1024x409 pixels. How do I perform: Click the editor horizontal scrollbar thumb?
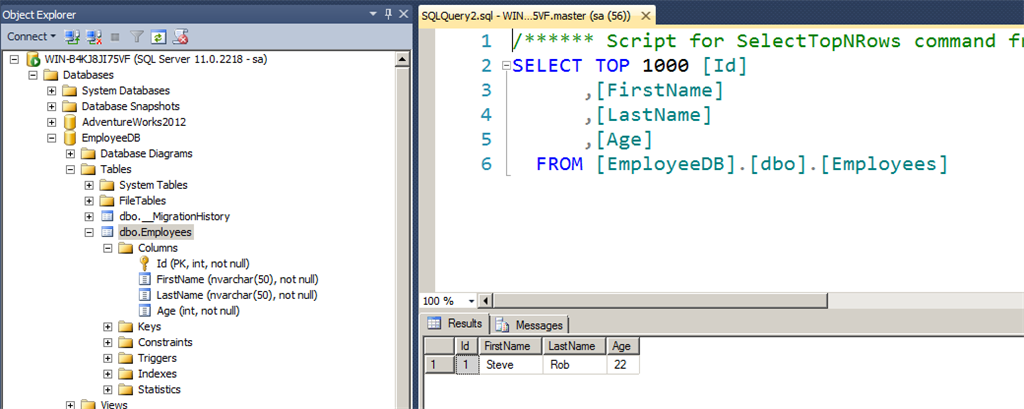point(660,301)
